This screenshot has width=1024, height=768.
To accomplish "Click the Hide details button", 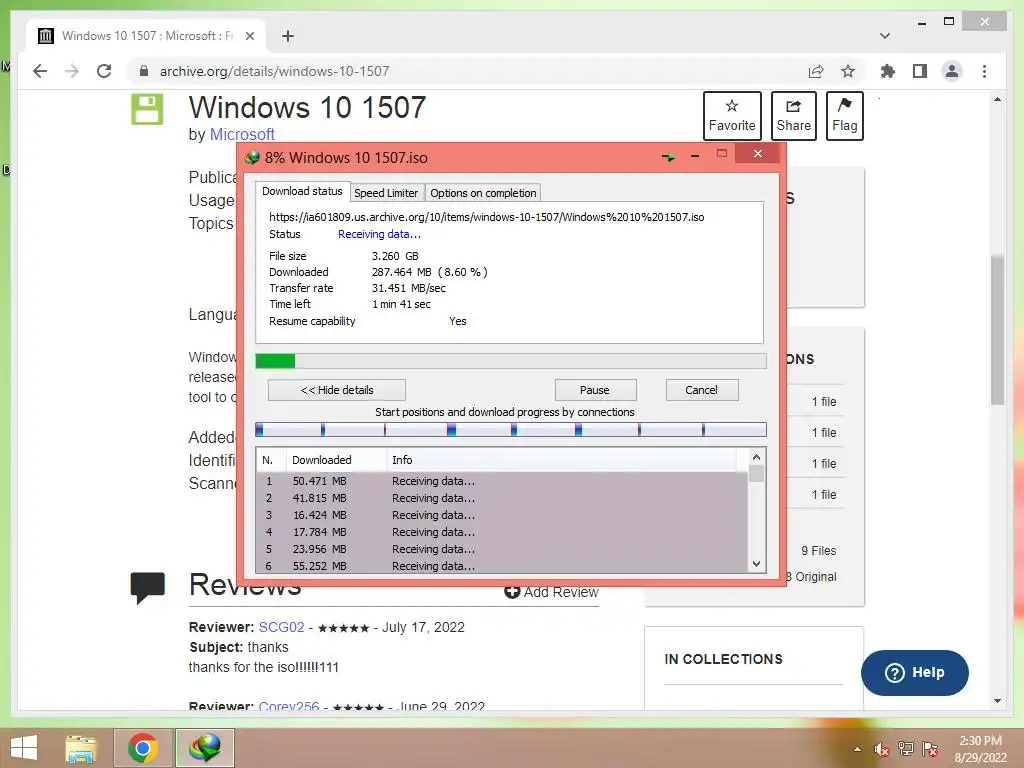I will tap(337, 390).
